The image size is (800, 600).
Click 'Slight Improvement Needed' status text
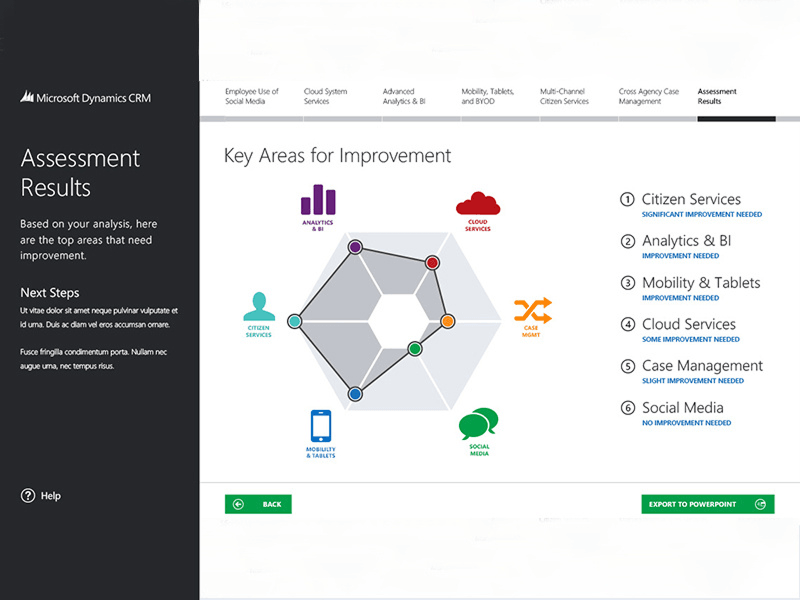(x=693, y=381)
